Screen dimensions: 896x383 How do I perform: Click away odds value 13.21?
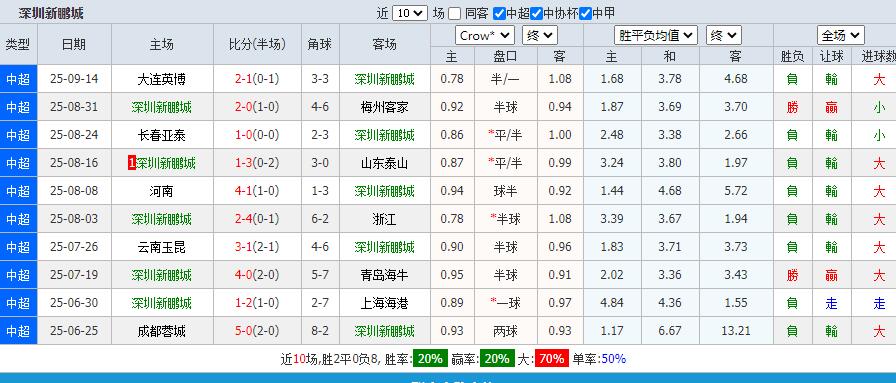click(735, 331)
